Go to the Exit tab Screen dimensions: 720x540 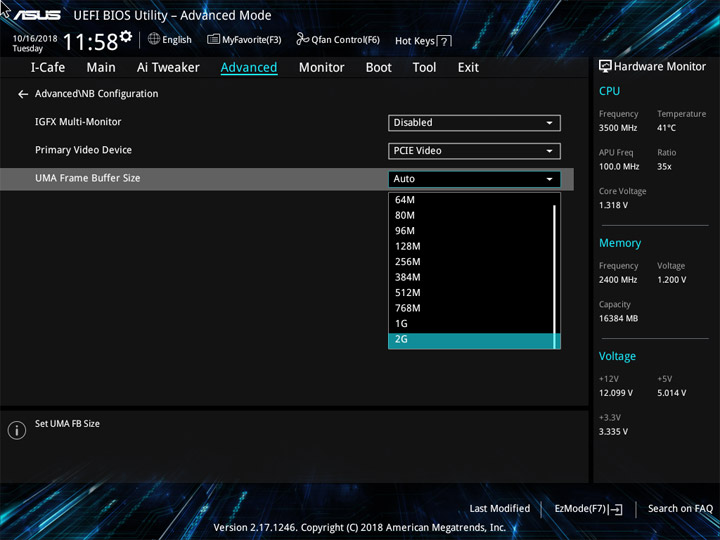click(x=468, y=68)
